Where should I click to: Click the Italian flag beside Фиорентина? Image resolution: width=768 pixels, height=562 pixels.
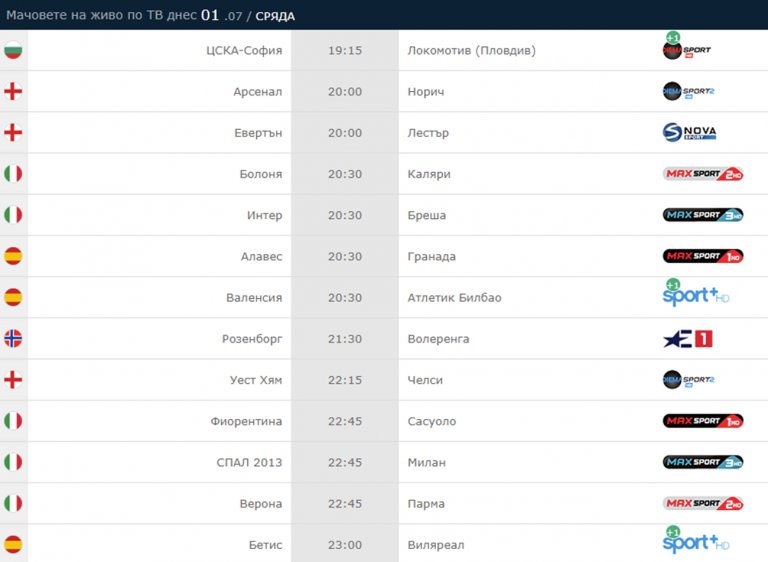point(13,421)
